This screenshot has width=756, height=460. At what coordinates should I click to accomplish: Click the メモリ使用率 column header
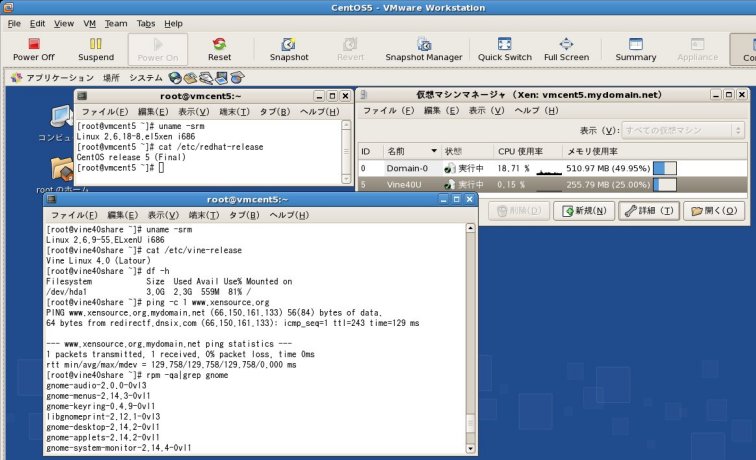(655, 151)
